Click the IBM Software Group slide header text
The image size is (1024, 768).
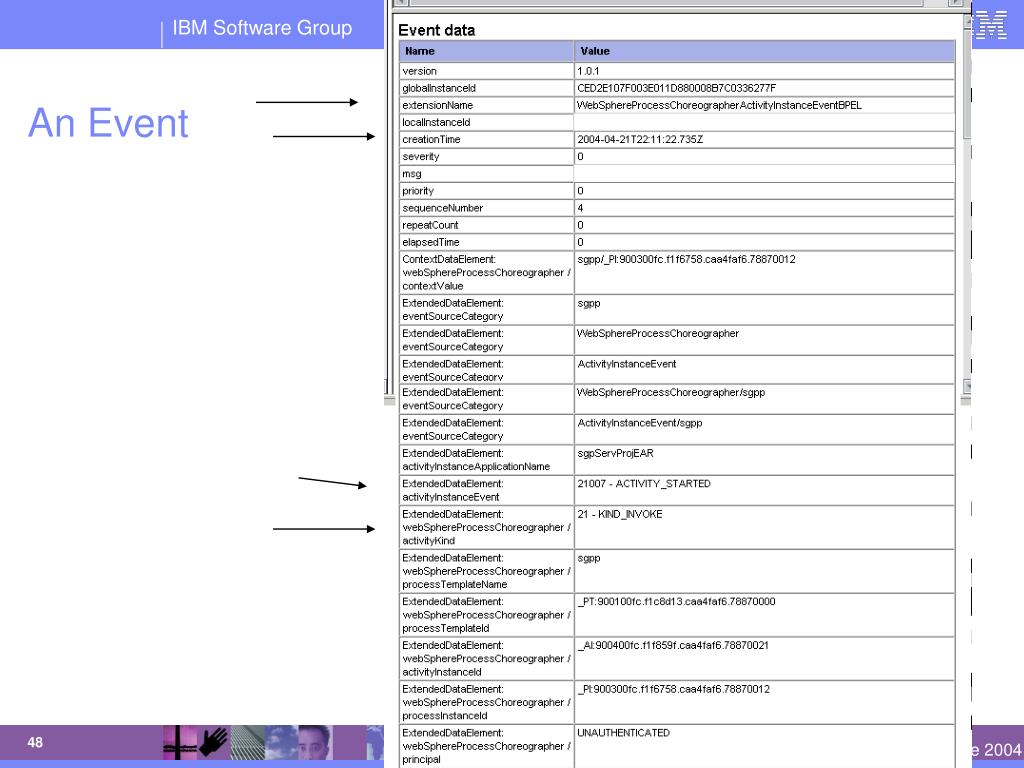[x=262, y=28]
